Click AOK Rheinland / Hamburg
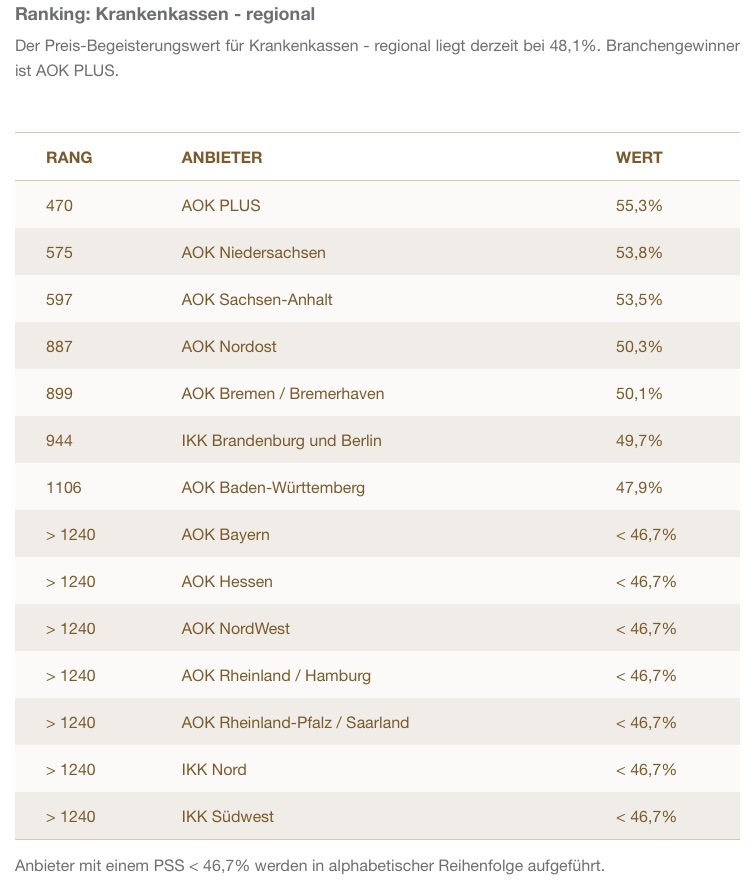The width and height of the screenshot is (753, 884). coord(276,676)
